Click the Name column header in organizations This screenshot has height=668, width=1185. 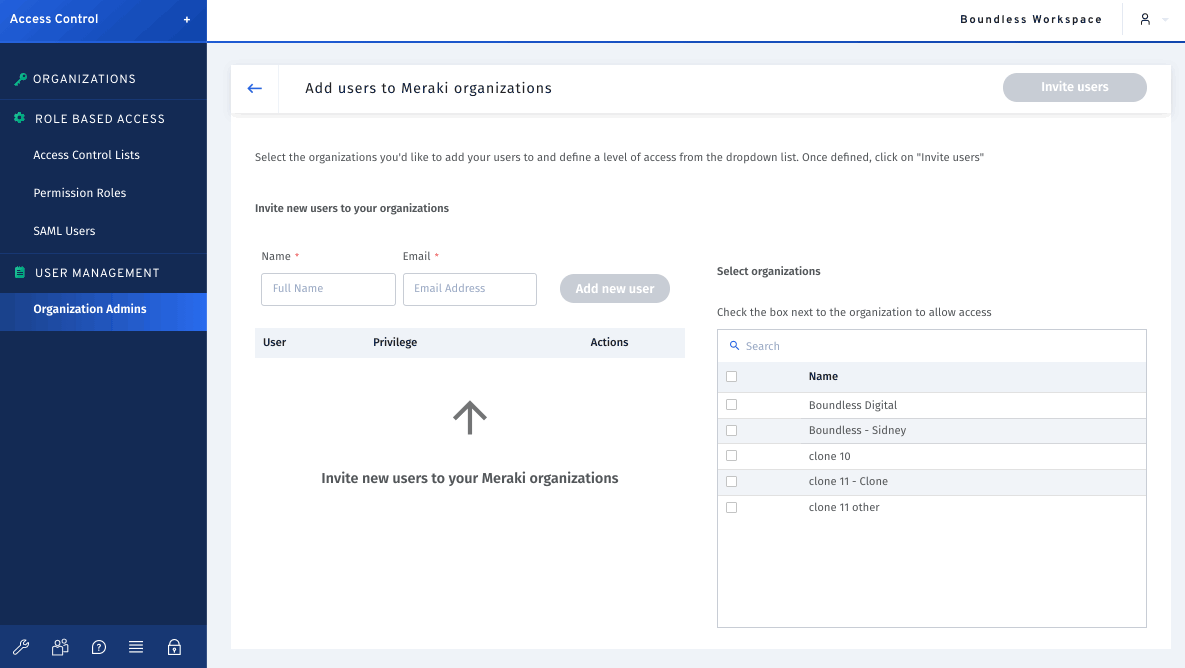823,376
